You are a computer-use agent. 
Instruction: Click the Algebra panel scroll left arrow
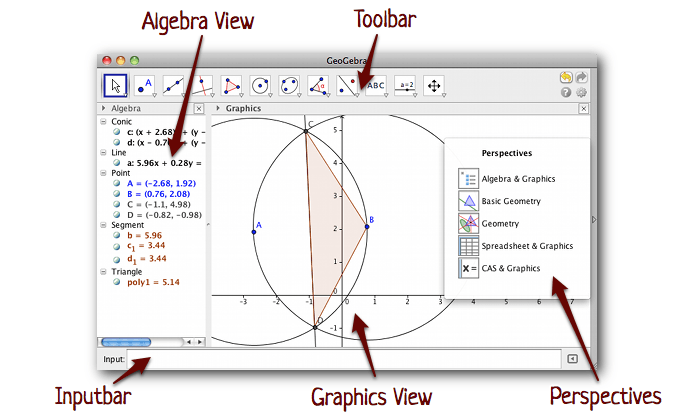point(189,342)
